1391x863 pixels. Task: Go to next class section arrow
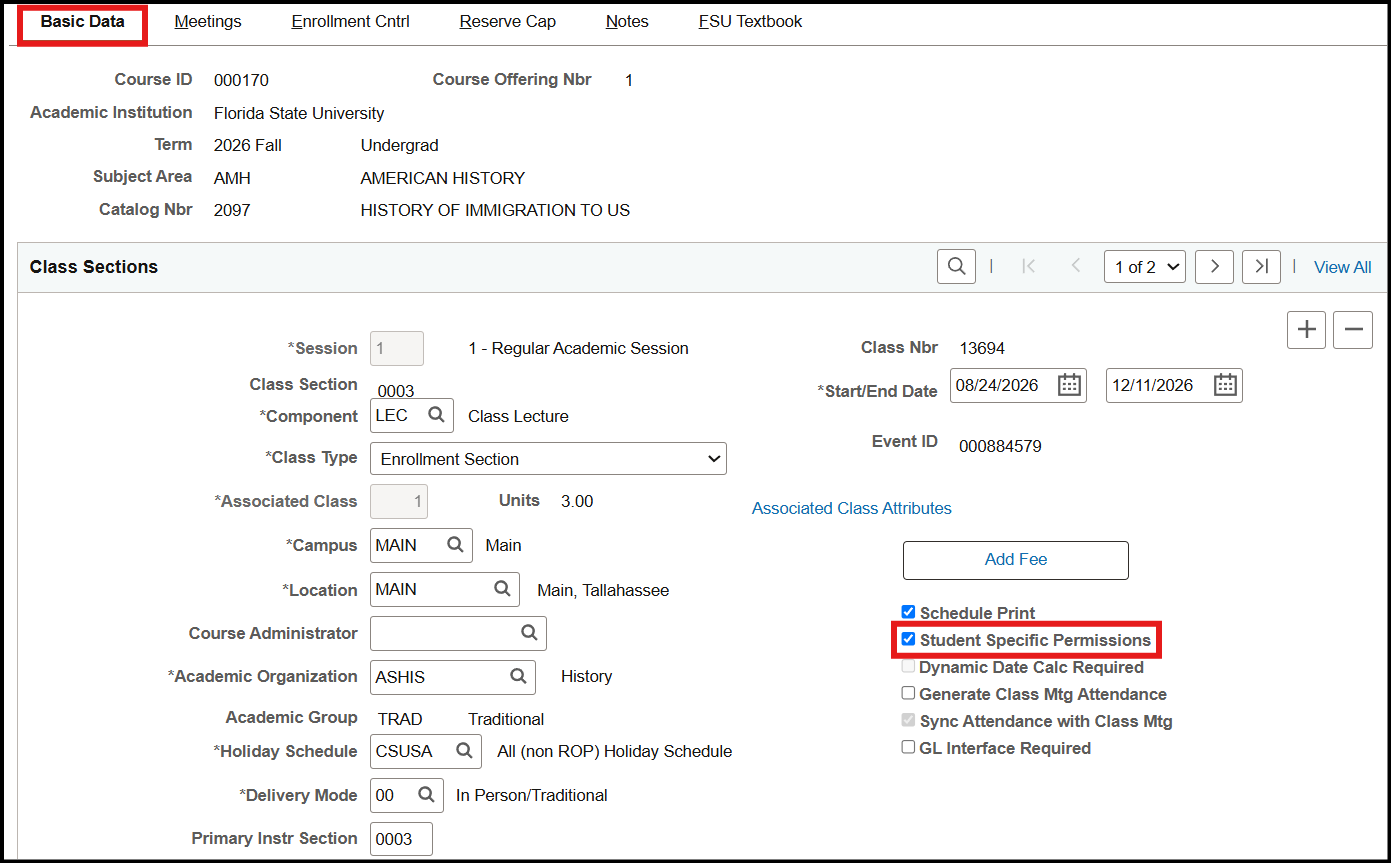pyautogui.click(x=1214, y=267)
